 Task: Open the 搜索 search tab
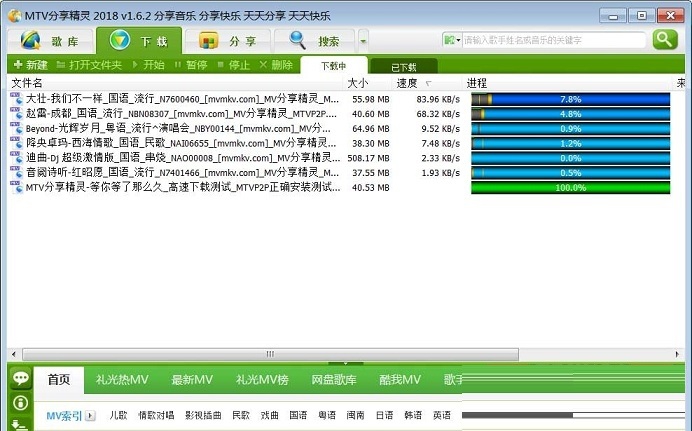(314, 41)
